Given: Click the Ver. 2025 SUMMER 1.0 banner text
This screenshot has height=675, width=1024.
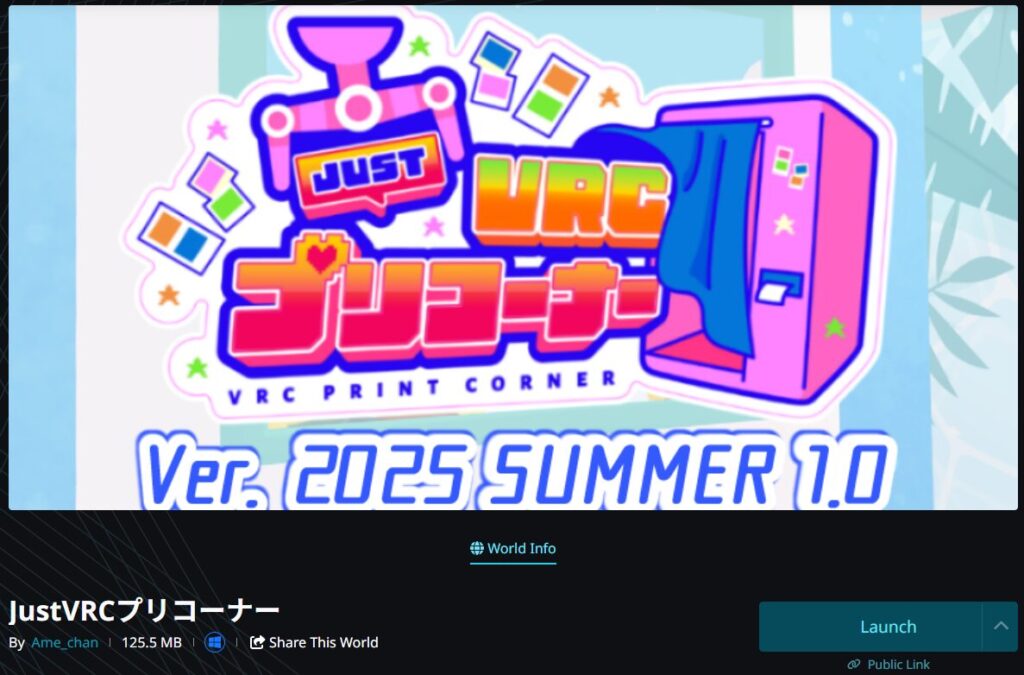Looking at the screenshot, I should click(516, 470).
